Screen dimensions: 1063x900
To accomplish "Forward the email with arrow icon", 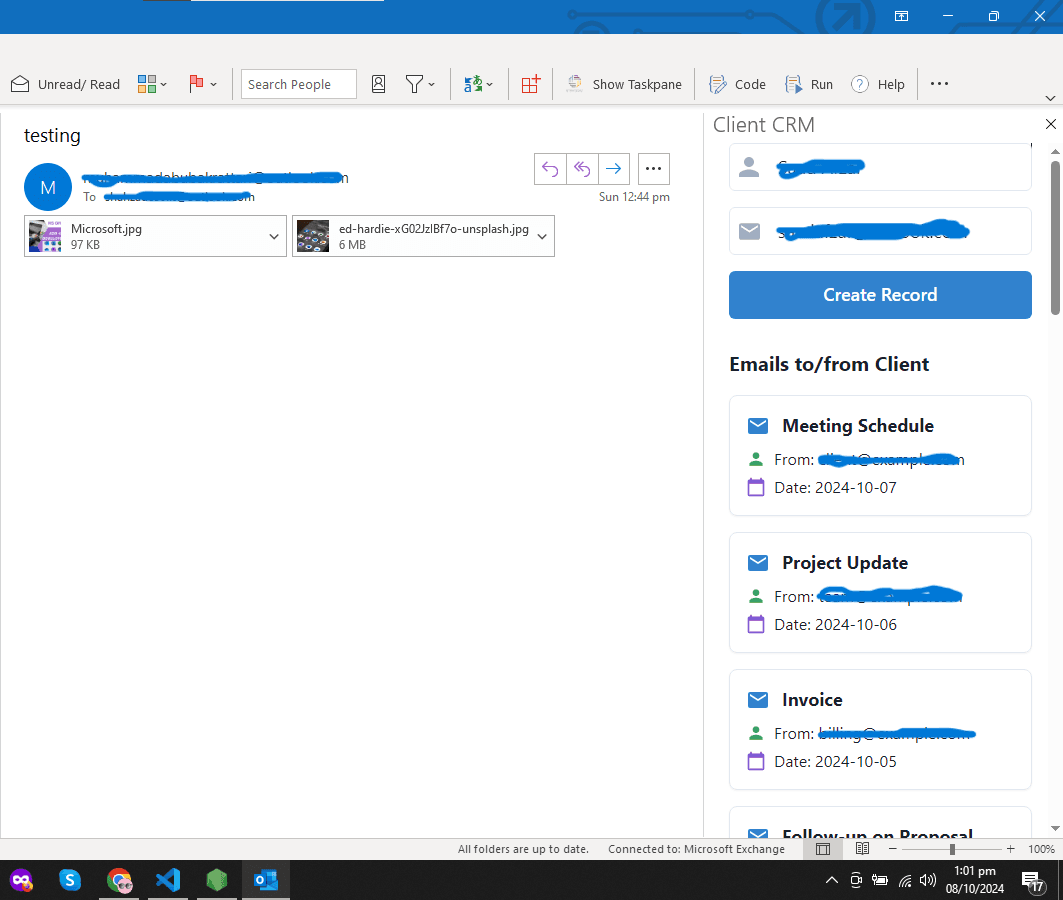I will 614,169.
